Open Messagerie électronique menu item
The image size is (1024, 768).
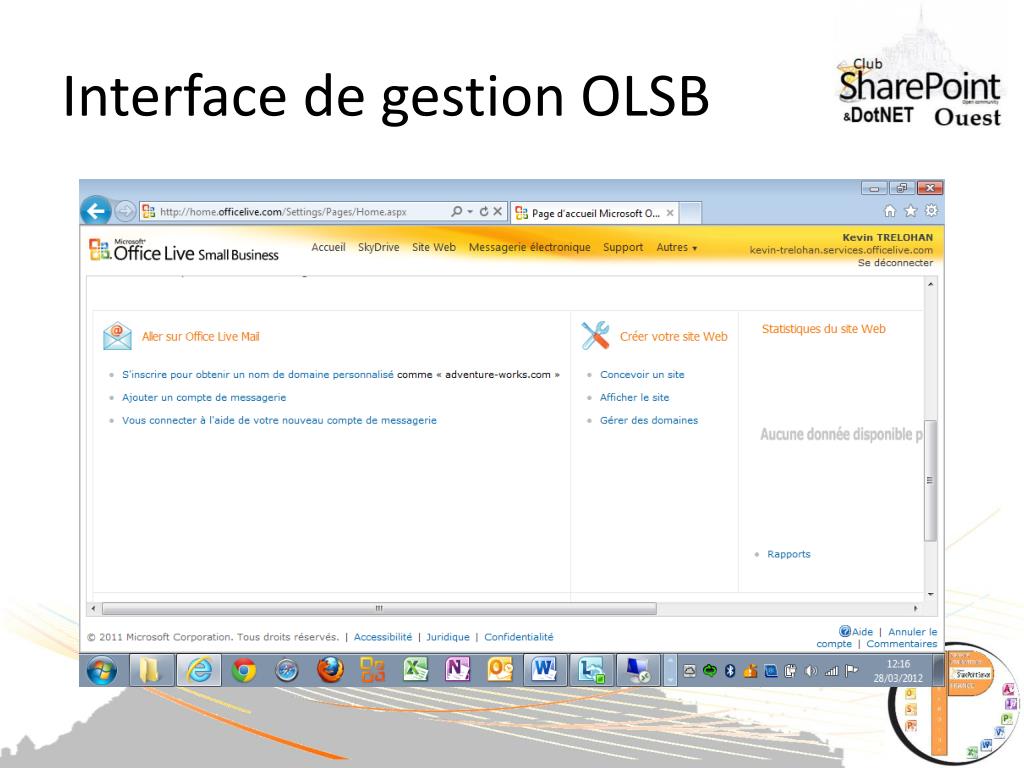[529, 248]
